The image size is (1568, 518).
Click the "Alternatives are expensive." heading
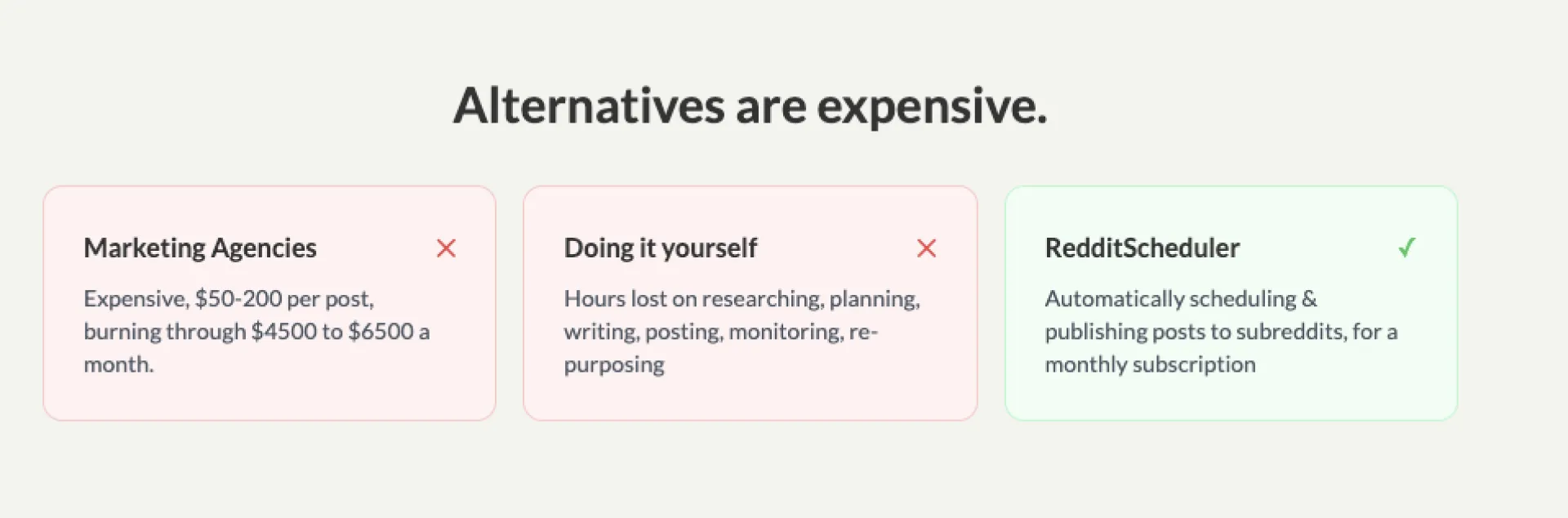(x=750, y=106)
